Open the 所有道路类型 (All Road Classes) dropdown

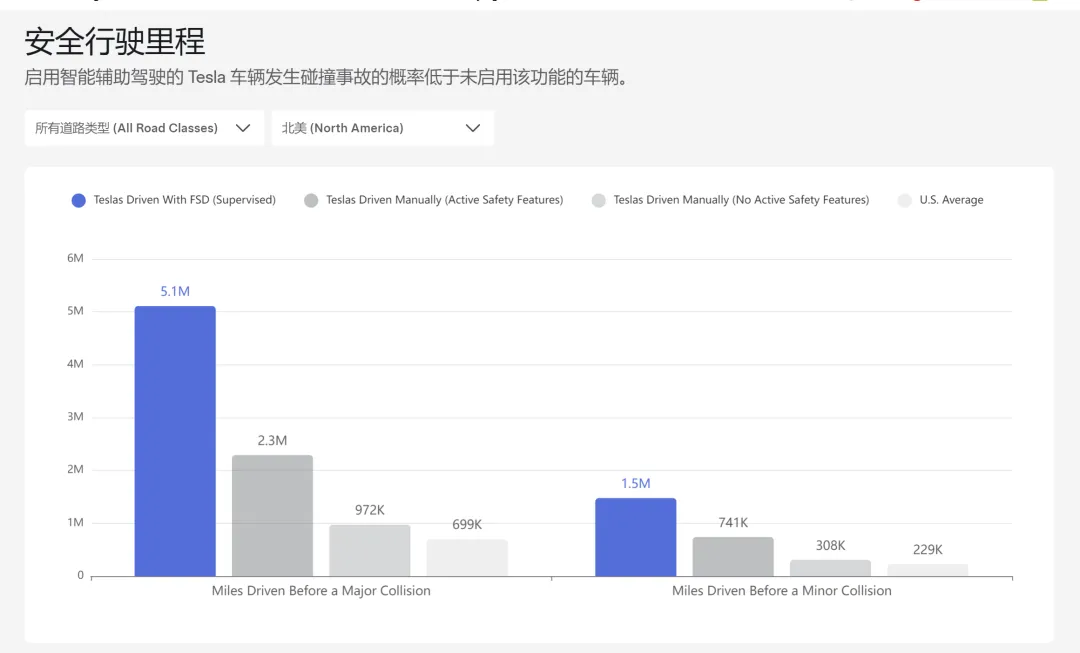point(144,128)
